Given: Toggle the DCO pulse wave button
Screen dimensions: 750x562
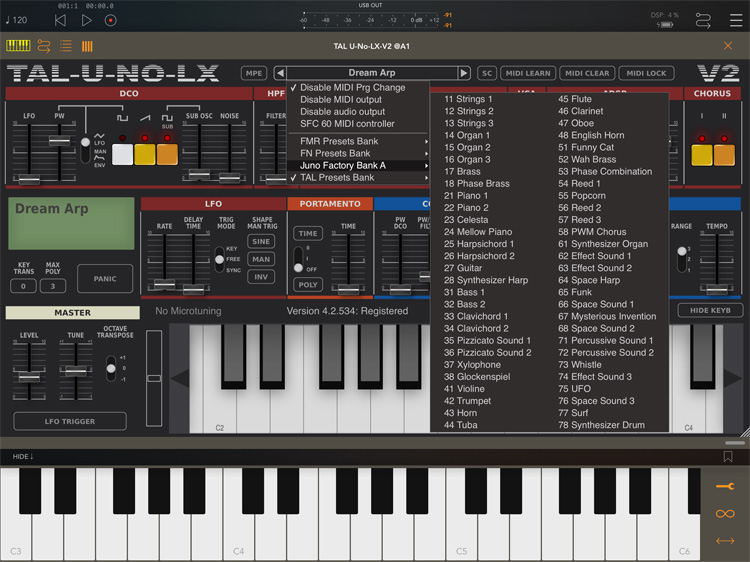Looking at the screenshot, I should (x=122, y=154).
